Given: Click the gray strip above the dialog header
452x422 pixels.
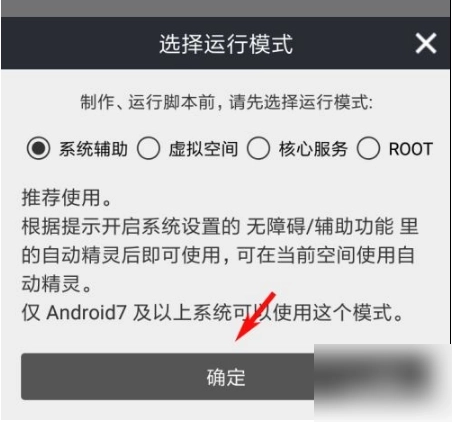Looking at the screenshot, I should point(226,8).
